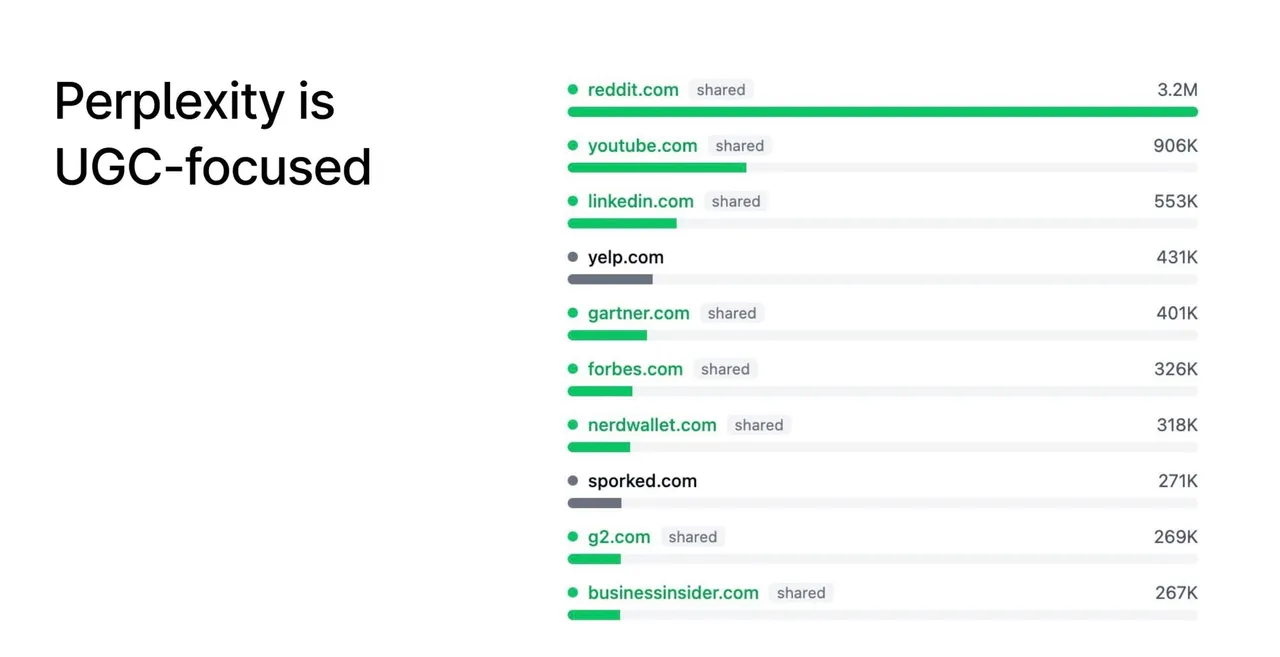Open the g2.com domain link

pos(619,538)
